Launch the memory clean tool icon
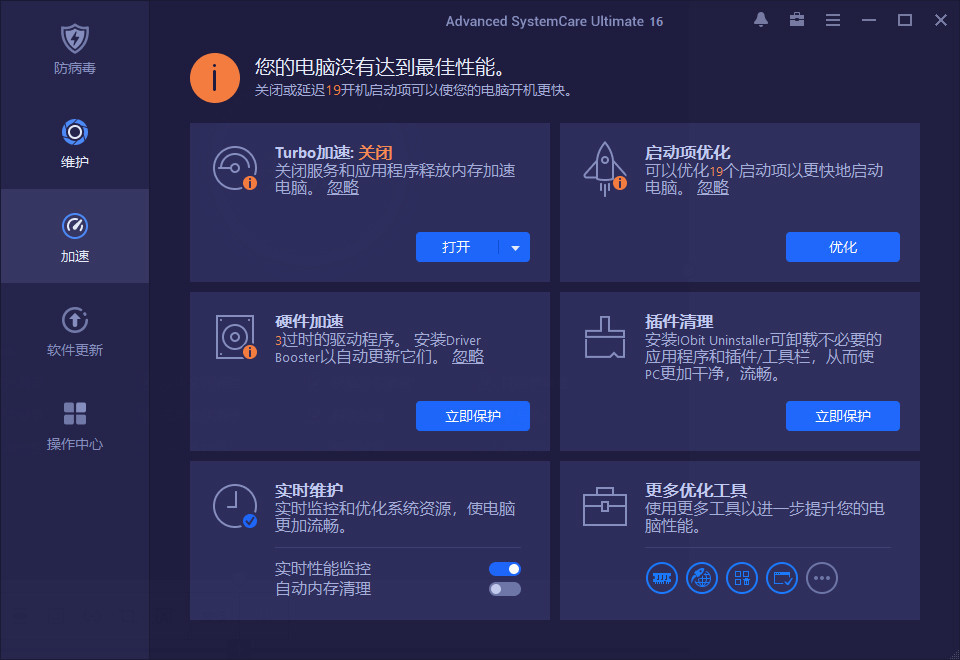Screen dimensions: 960x660 coord(661,578)
